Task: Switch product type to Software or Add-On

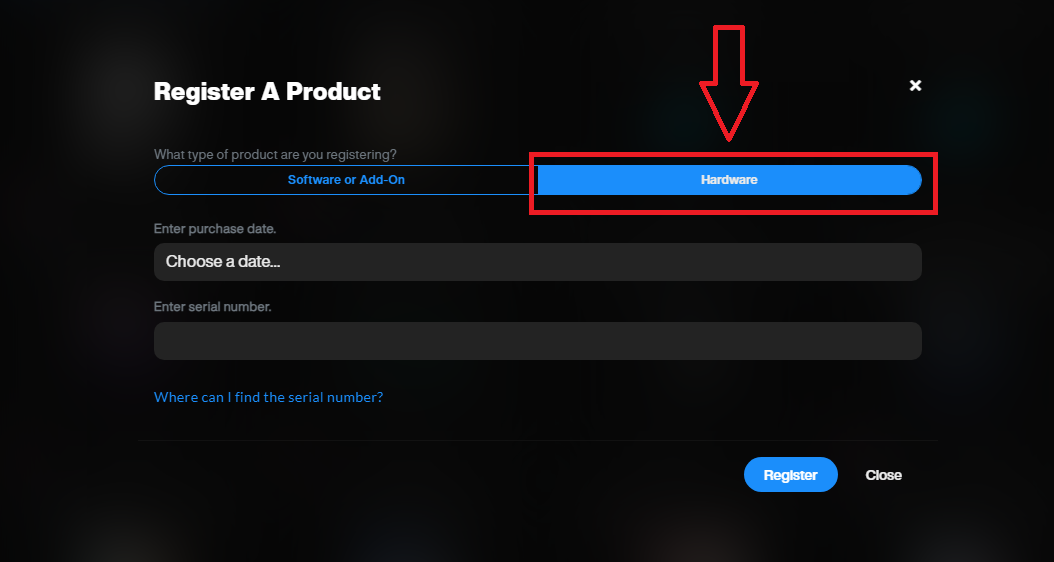Action: point(346,180)
